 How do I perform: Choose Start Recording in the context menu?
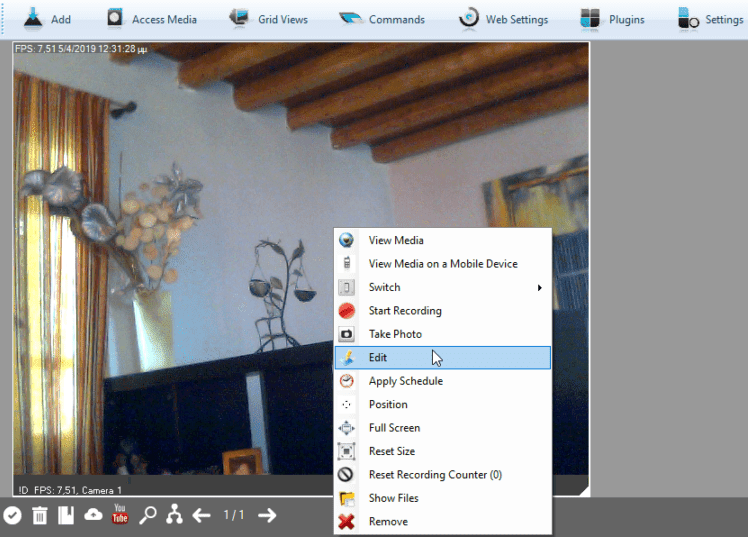click(x=443, y=311)
